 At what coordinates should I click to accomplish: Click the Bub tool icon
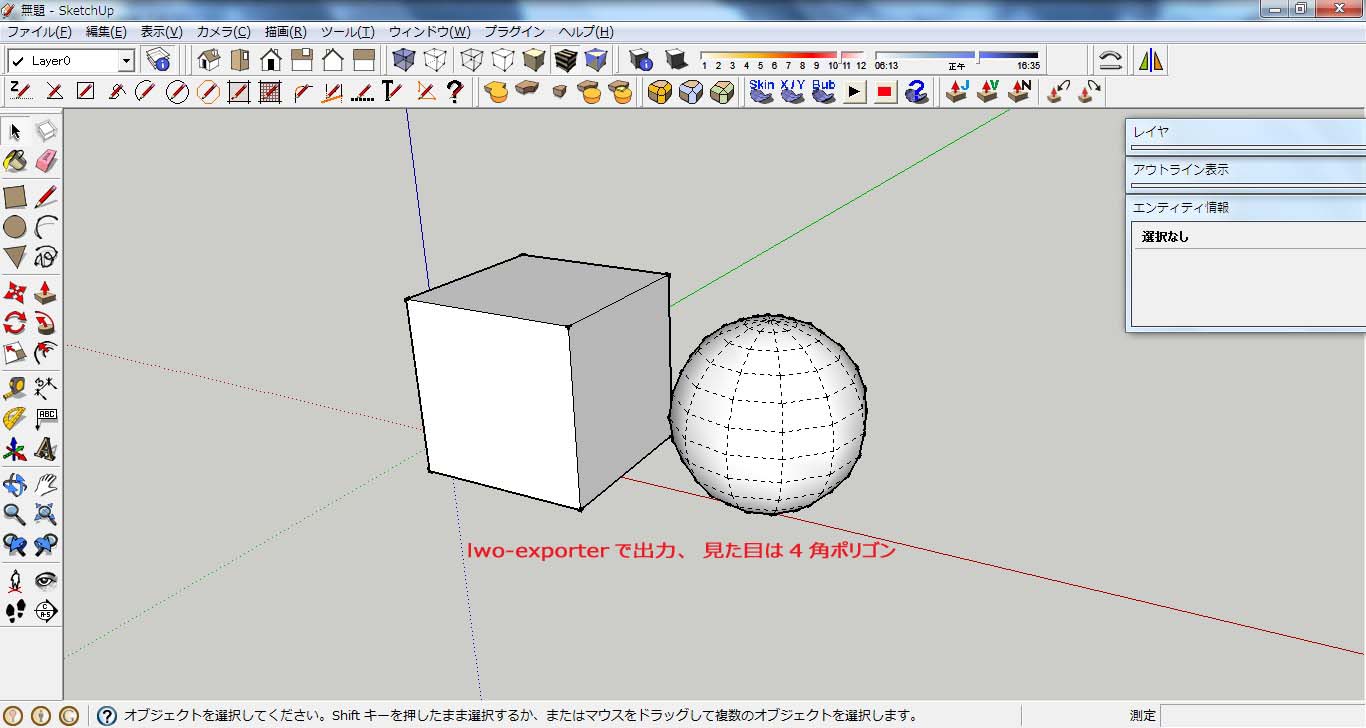823,92
